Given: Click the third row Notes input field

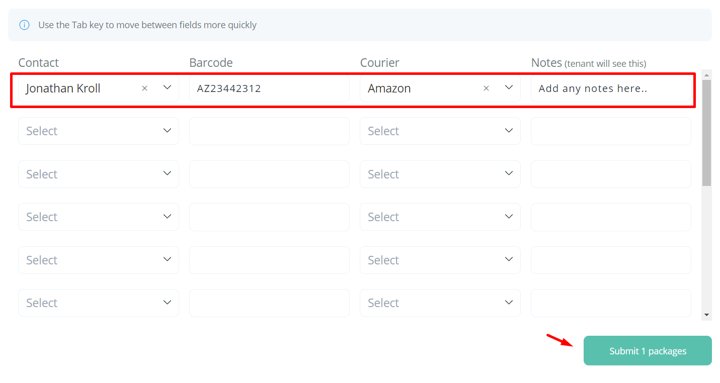Looking at the screenshot, I should coord(611,174).
